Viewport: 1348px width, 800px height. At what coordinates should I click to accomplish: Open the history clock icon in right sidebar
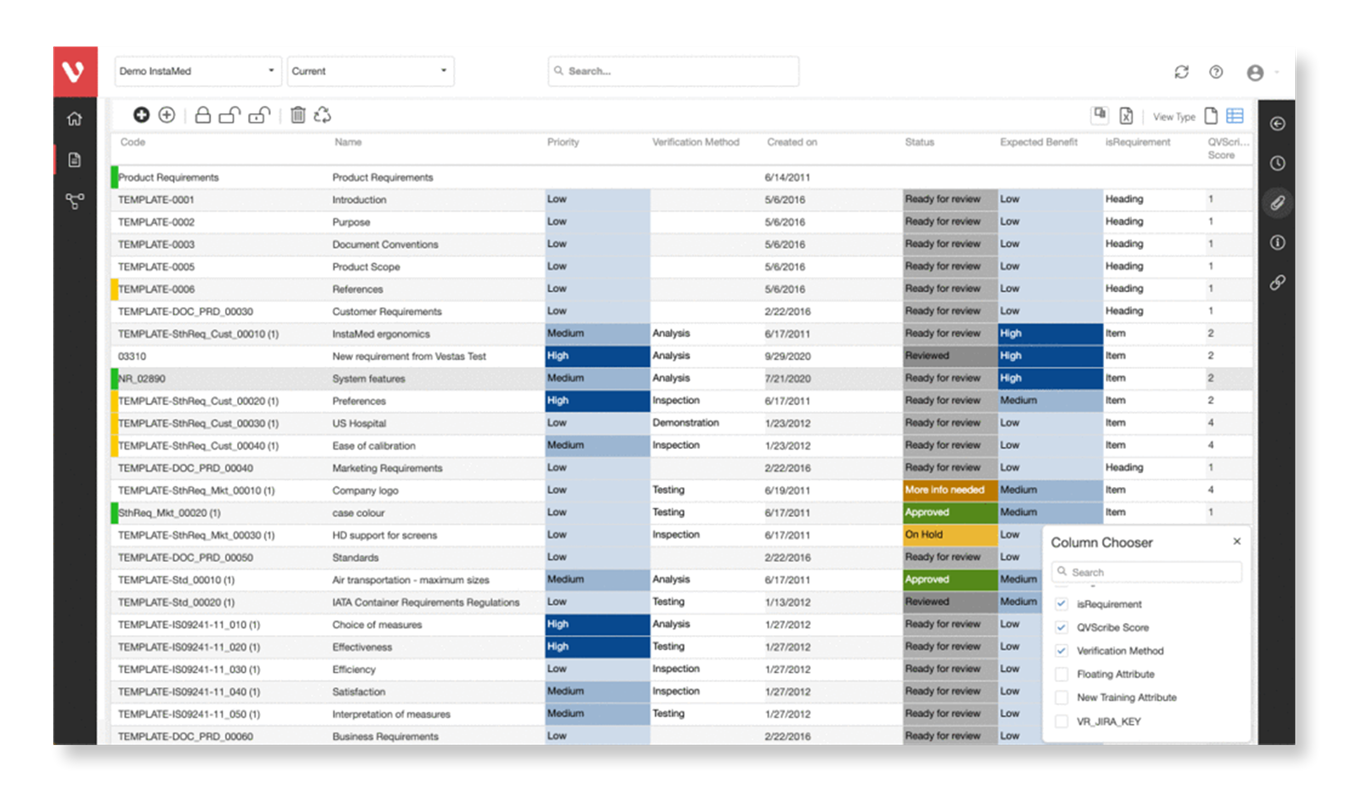[x=1277, y=163]
